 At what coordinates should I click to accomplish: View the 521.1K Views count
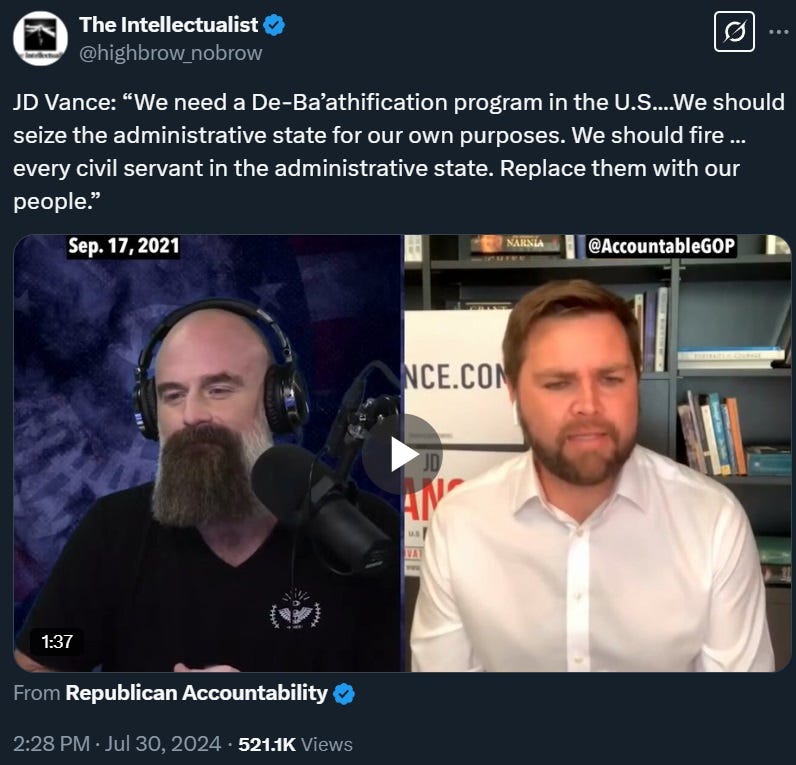[295, 744]
